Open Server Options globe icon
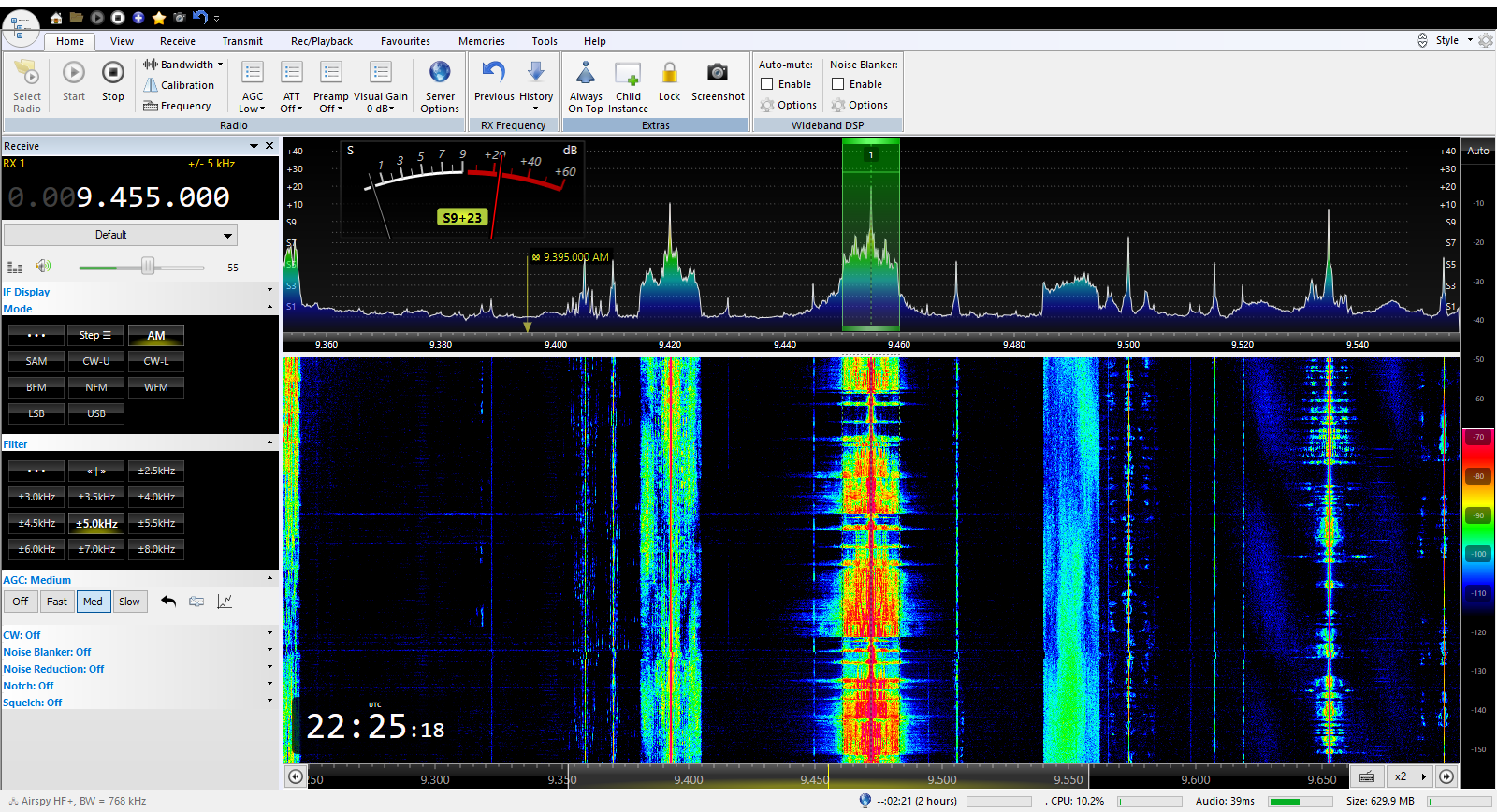Screen dimensions: 1497x812 (x=440, y=73)
